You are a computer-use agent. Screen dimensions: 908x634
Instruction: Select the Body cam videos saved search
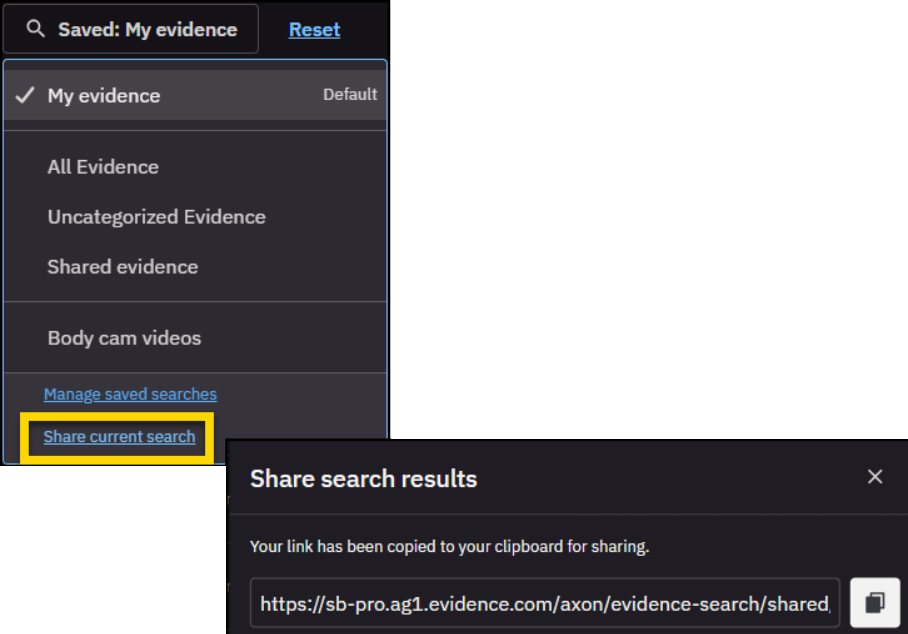122,339
